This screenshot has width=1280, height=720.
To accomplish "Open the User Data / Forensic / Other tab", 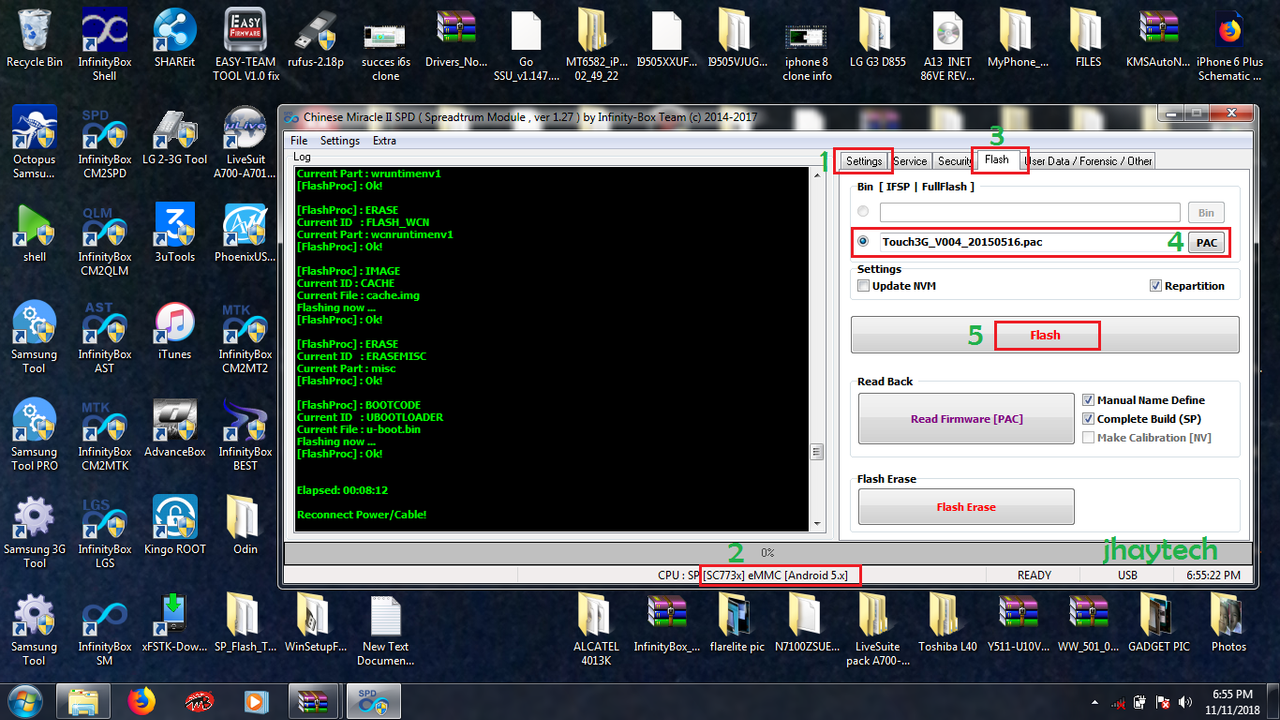I will [x=1088, y=161].
